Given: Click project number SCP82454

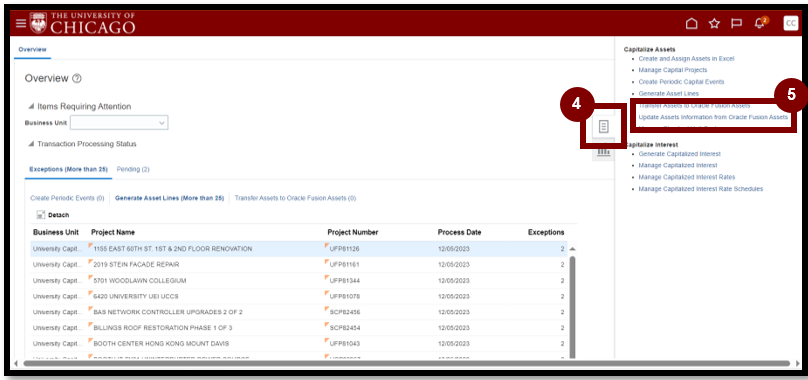Looking at the screenshot, I should (344, 328).
